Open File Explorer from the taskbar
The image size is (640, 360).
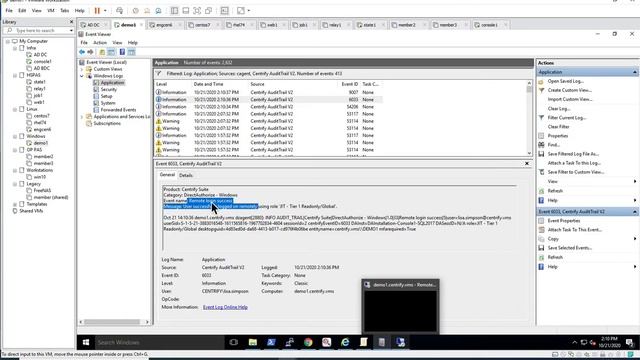click(x=253, y=342)
